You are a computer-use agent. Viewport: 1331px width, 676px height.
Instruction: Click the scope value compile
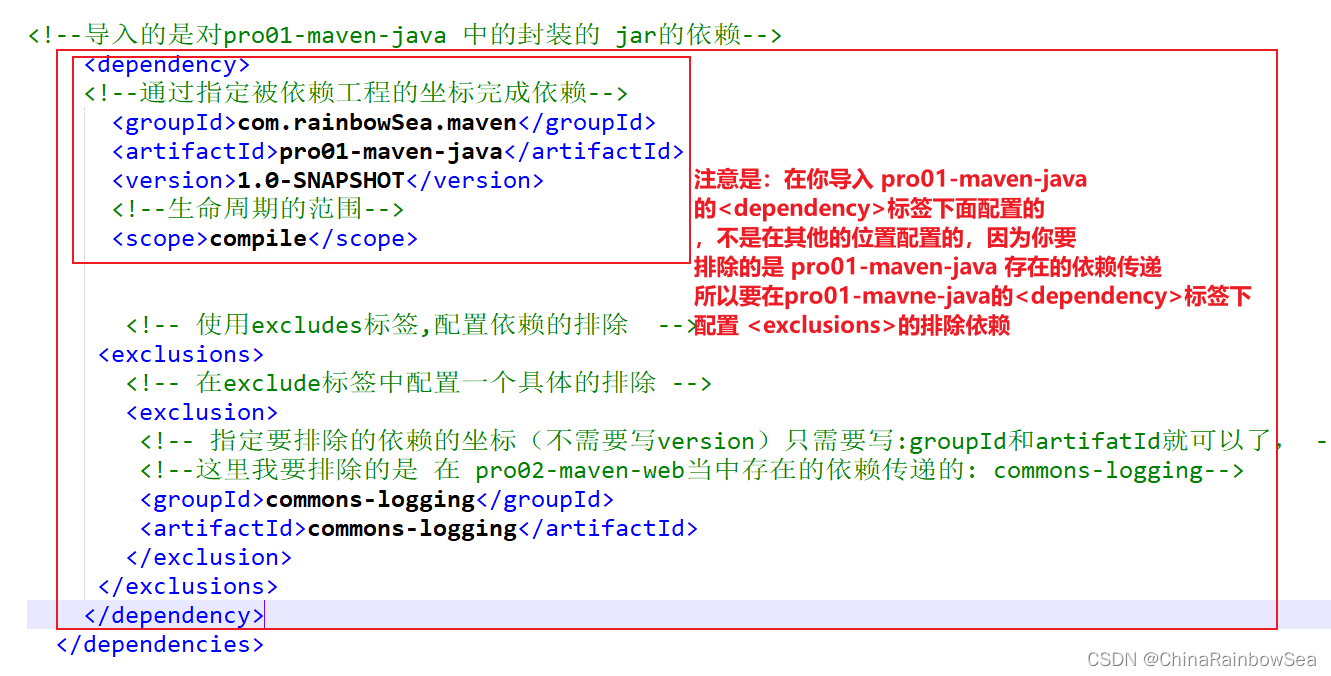(x=258, y=239)
